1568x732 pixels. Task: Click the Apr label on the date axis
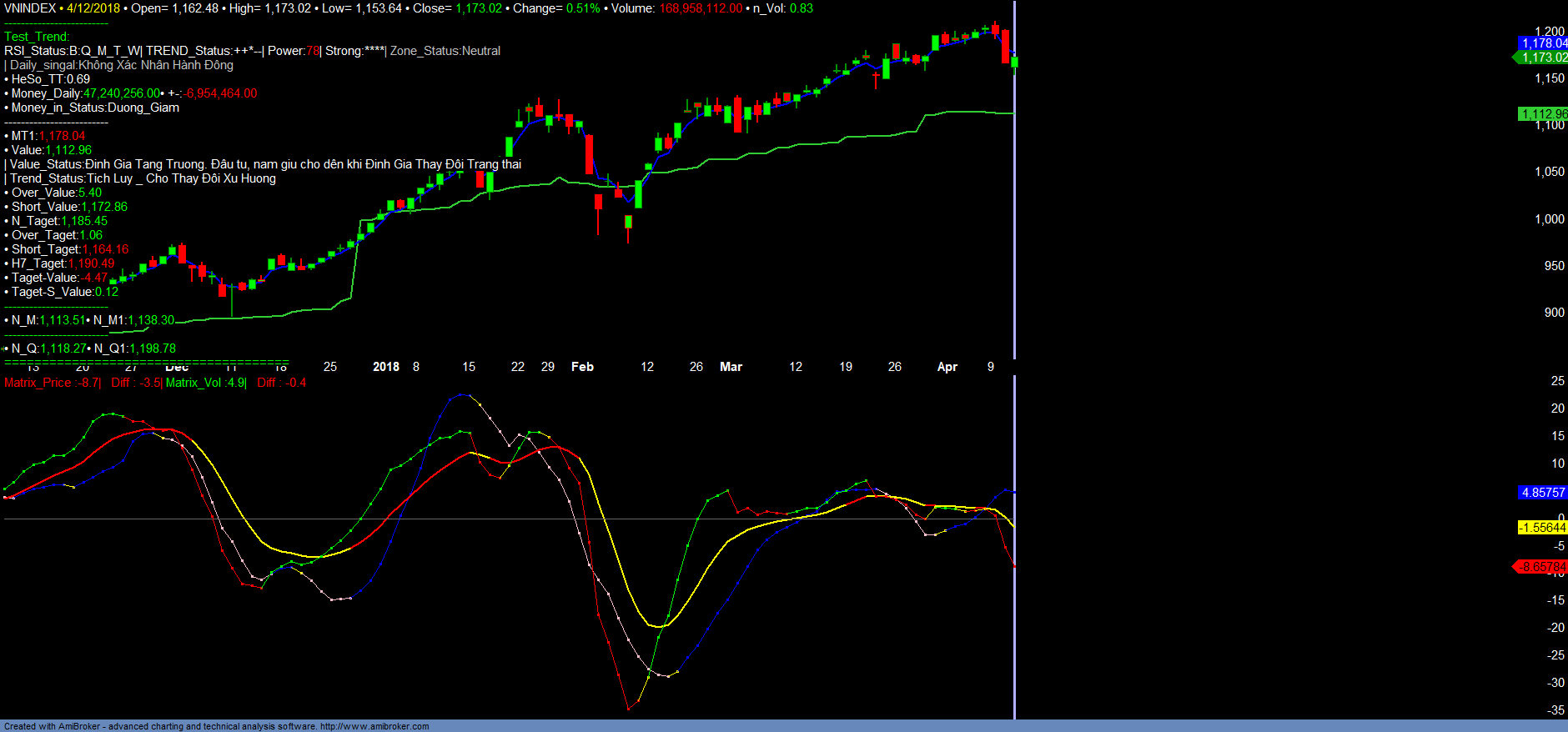coord(947,367)
